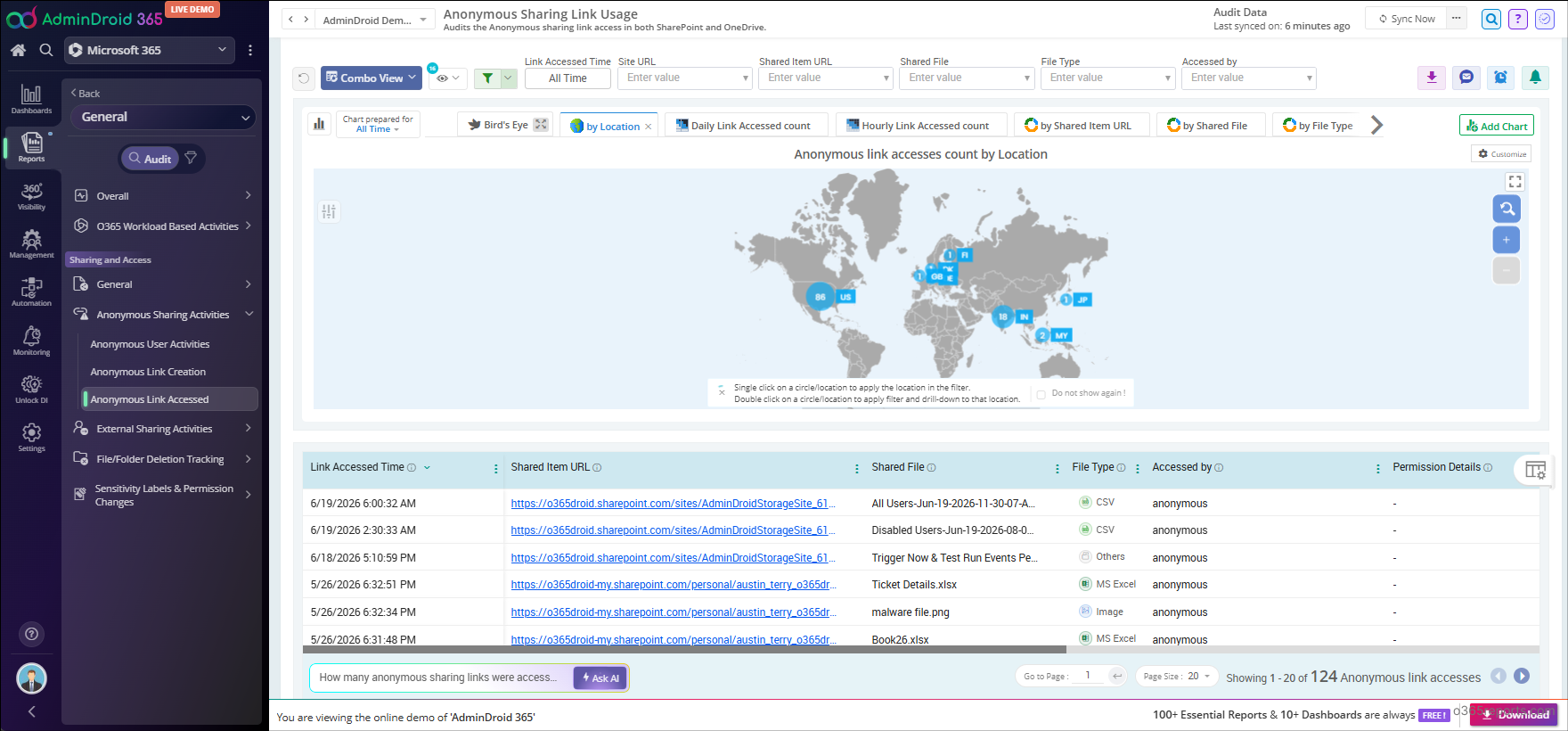Click the top-right blue search icon

click(1491, 19)
